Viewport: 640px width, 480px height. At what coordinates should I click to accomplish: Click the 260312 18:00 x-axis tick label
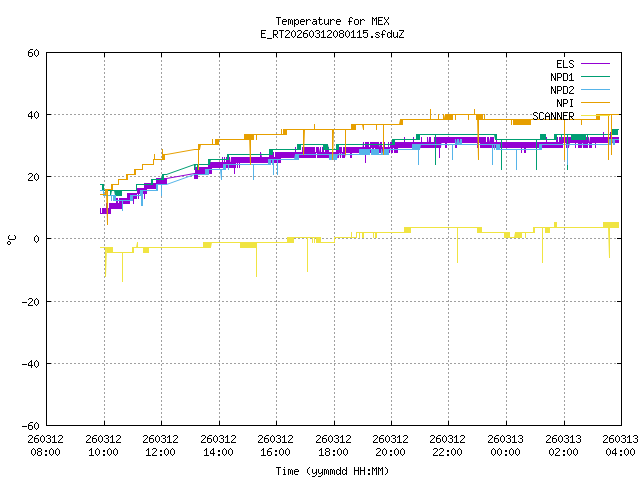click(x=333, y=445)
